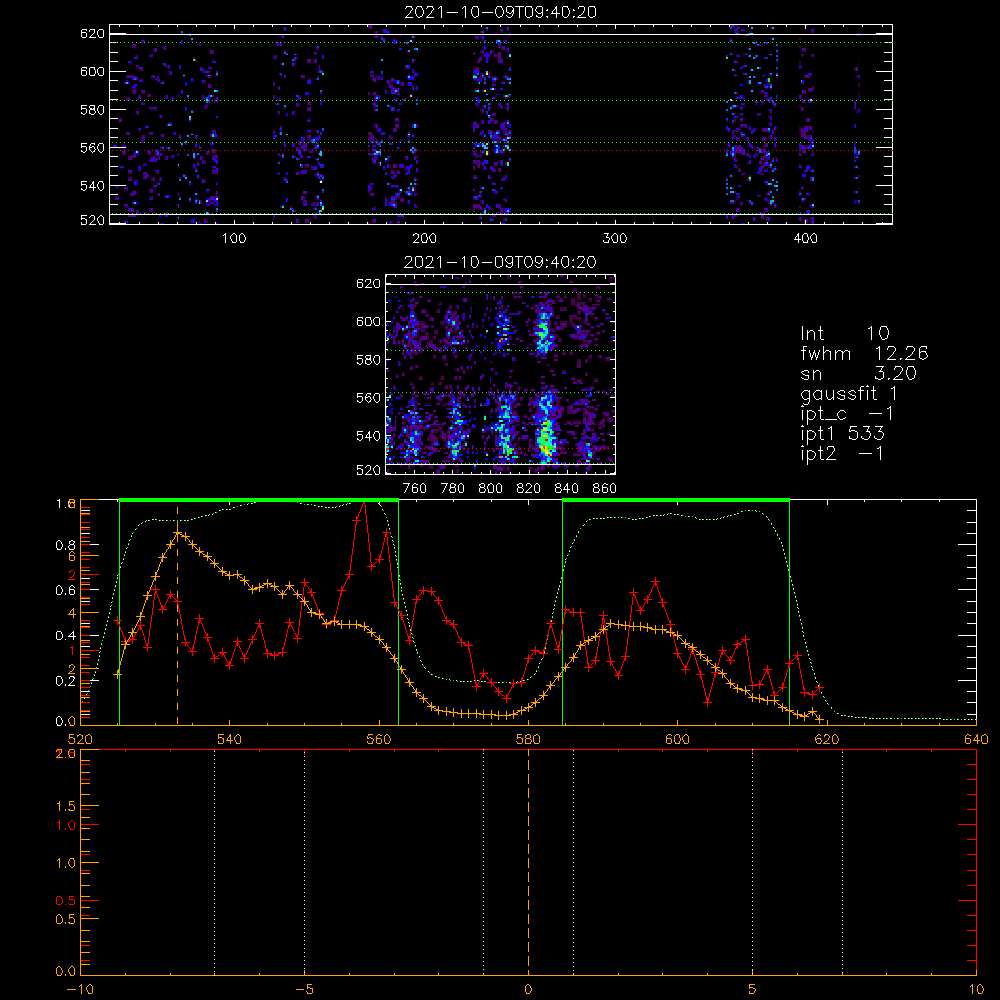Select the timestamp title above the top wide image

[501, 12]
